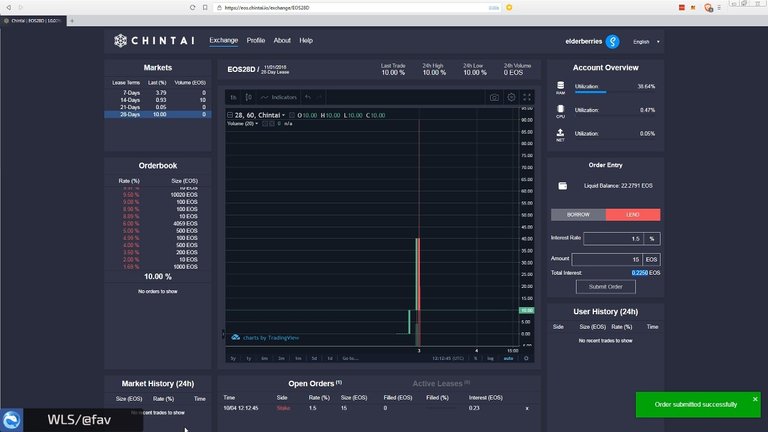Undo the last chart action
This screenshot has height=432, width=768.
point(308,97)
